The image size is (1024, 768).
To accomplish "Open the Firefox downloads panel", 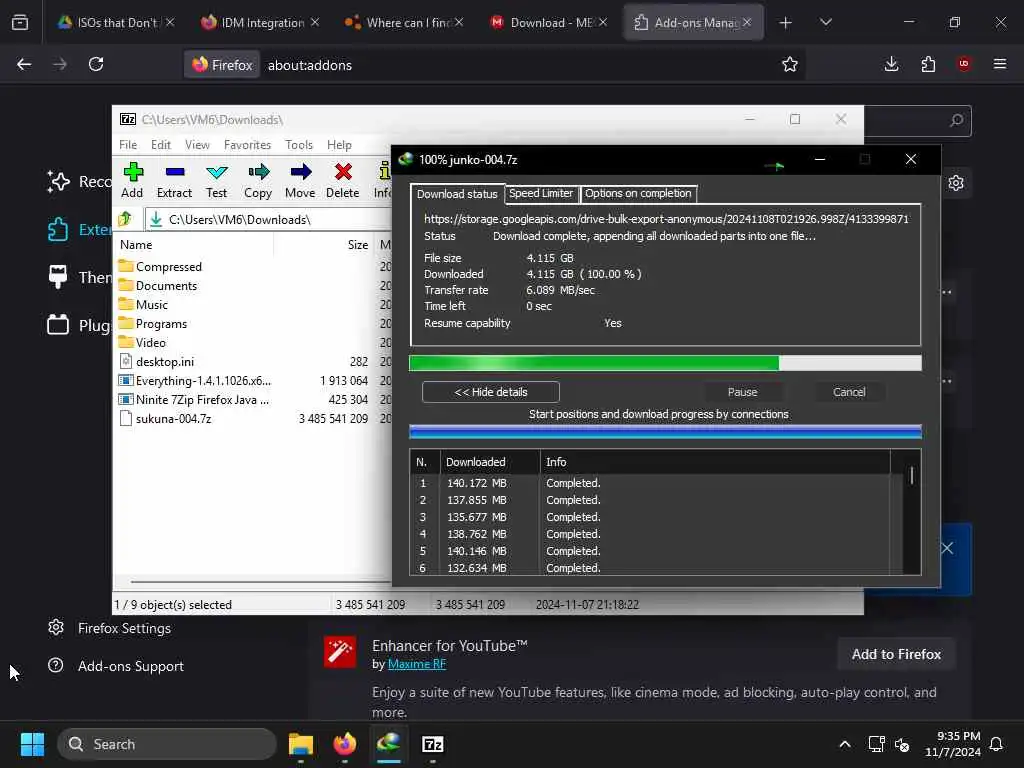I will [891, 64].
